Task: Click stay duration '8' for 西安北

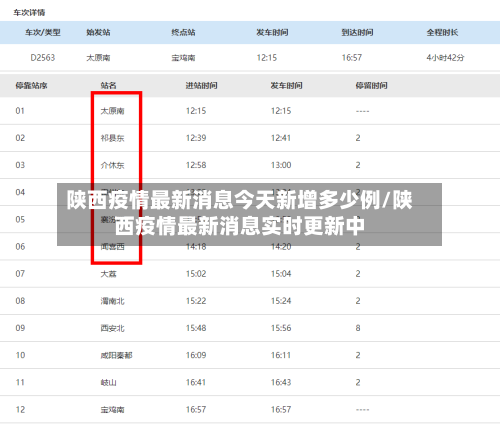Action: point(358,328)
